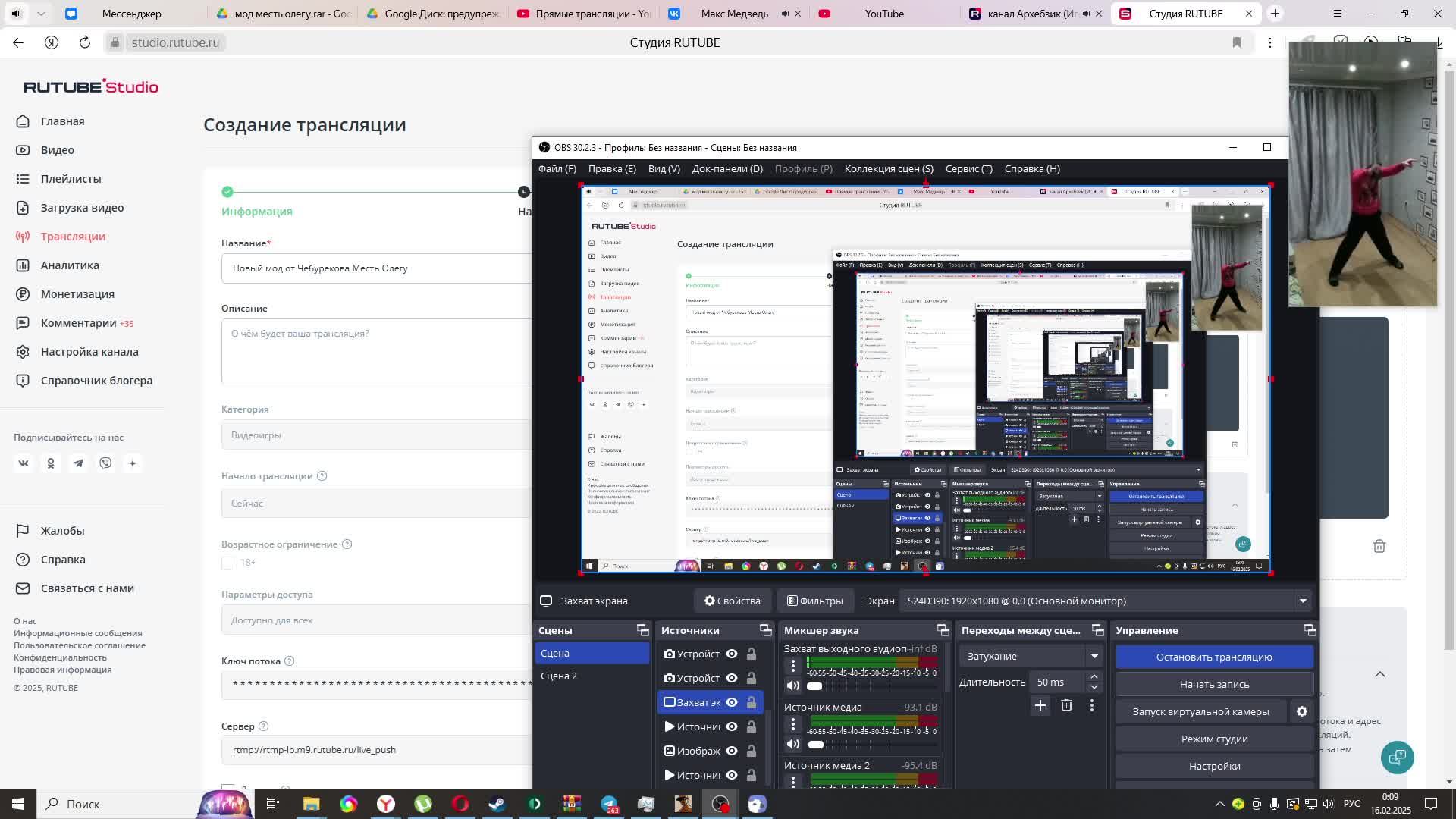The image size is (1456, 819).
Task: Hide the Захват экрана source with eye icon
Action: [731, 702]
